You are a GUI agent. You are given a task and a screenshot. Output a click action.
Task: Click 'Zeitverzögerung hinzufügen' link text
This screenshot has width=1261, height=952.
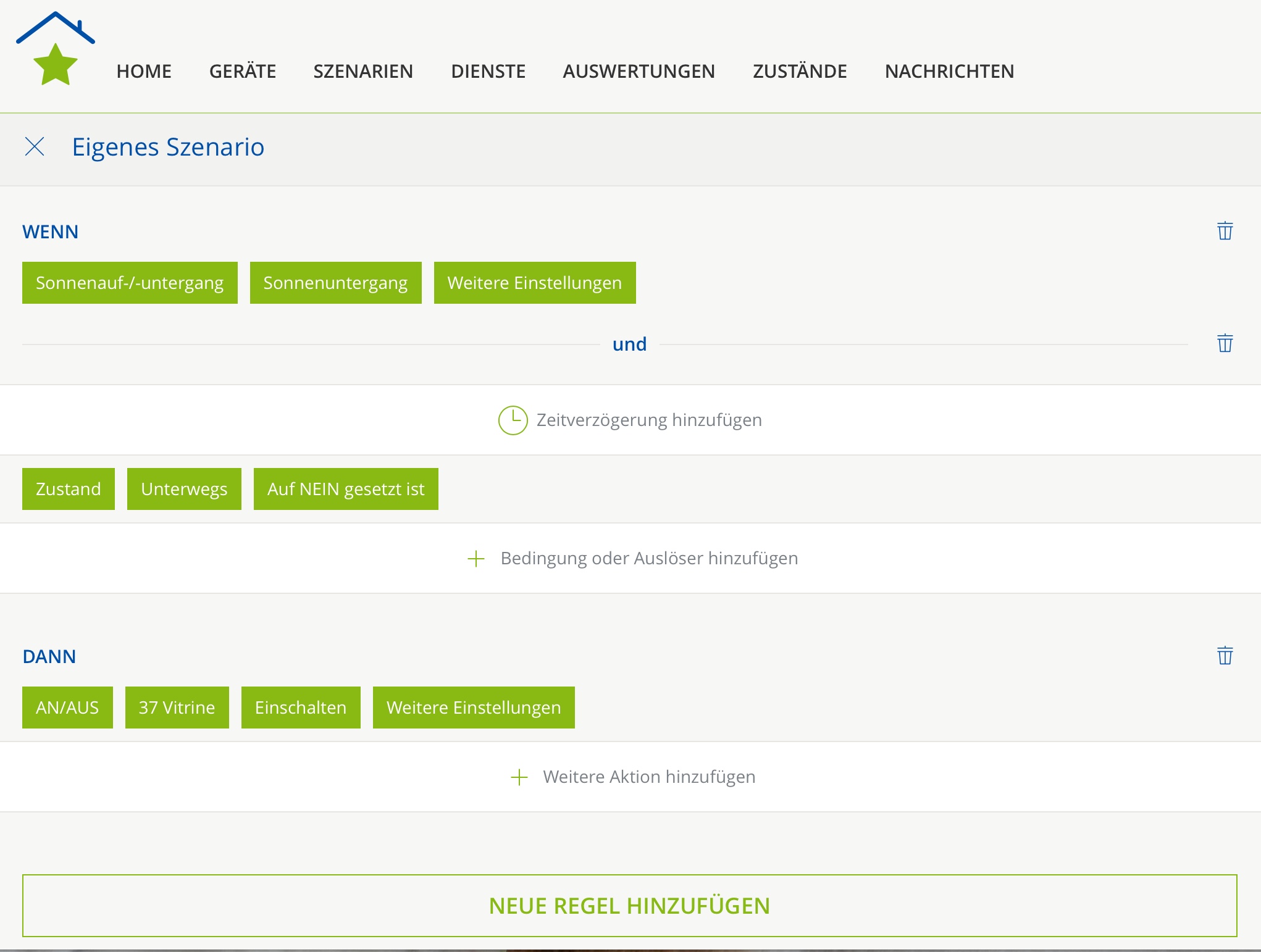(x=648, y=420)
